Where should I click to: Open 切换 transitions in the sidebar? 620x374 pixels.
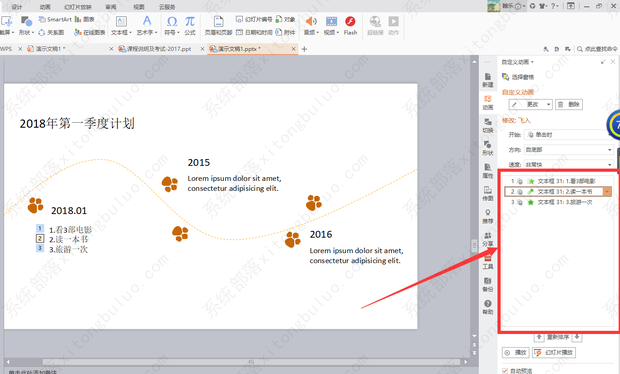(488, 126)
